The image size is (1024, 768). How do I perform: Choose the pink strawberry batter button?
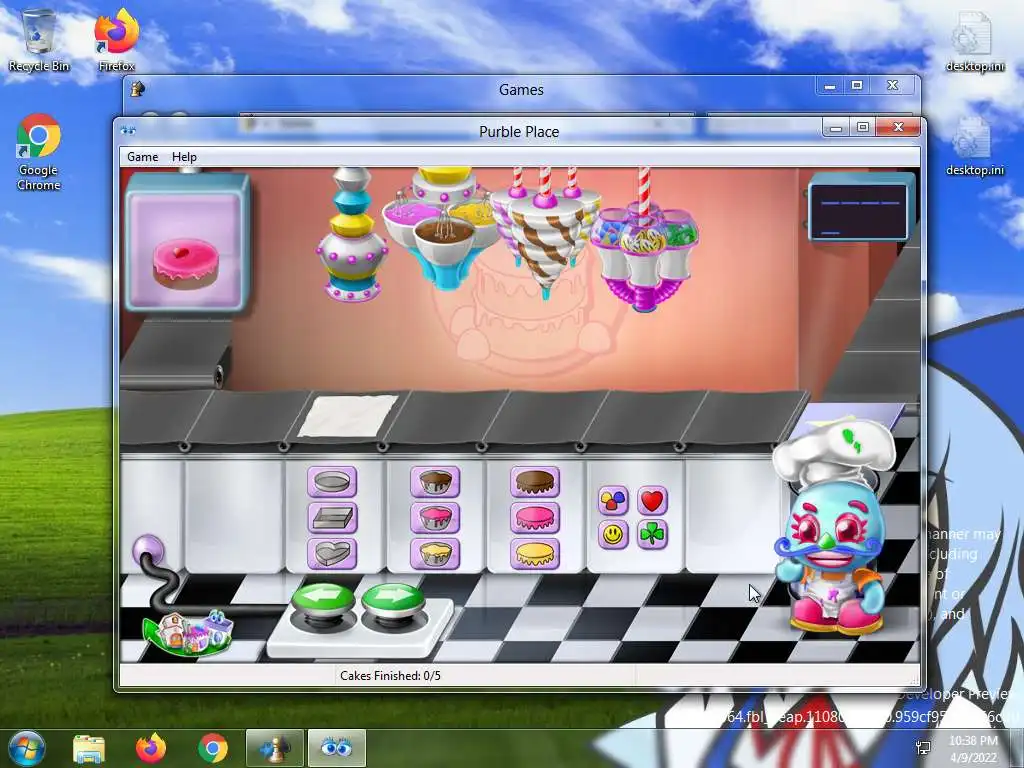(x=435, y=518)
